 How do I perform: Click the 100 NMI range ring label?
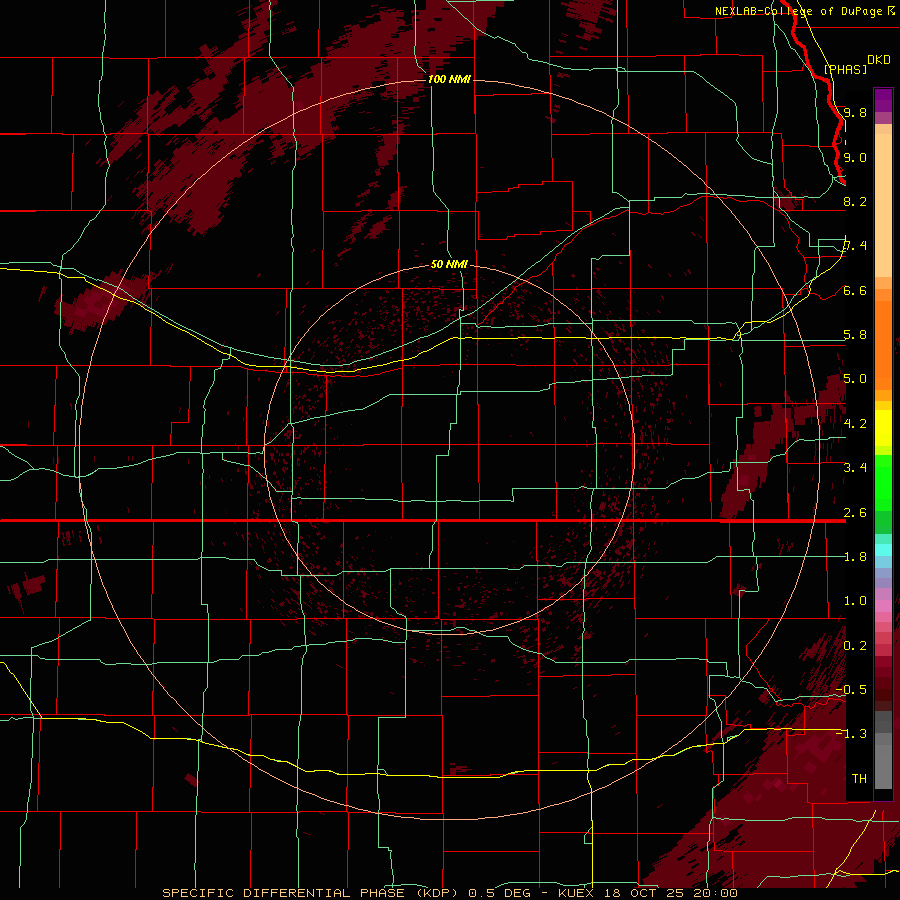pyautogui.click(x=449, y=79)
